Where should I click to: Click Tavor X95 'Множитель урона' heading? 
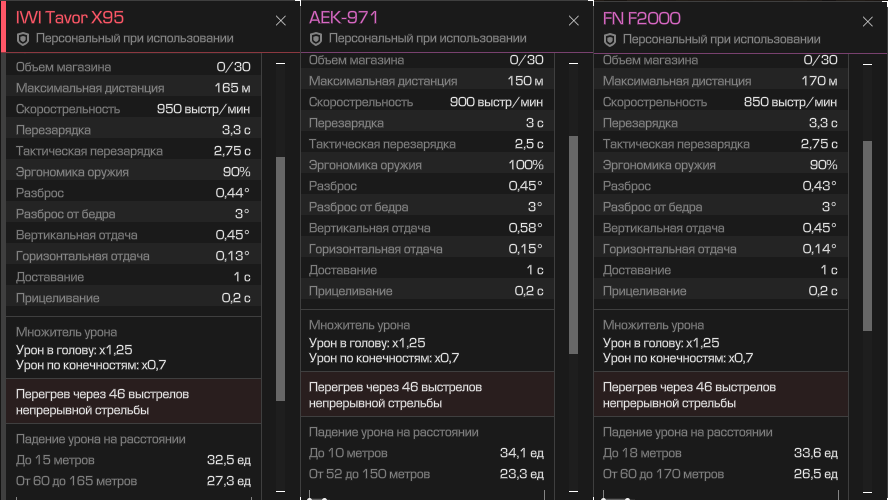[x=66, y=332]
